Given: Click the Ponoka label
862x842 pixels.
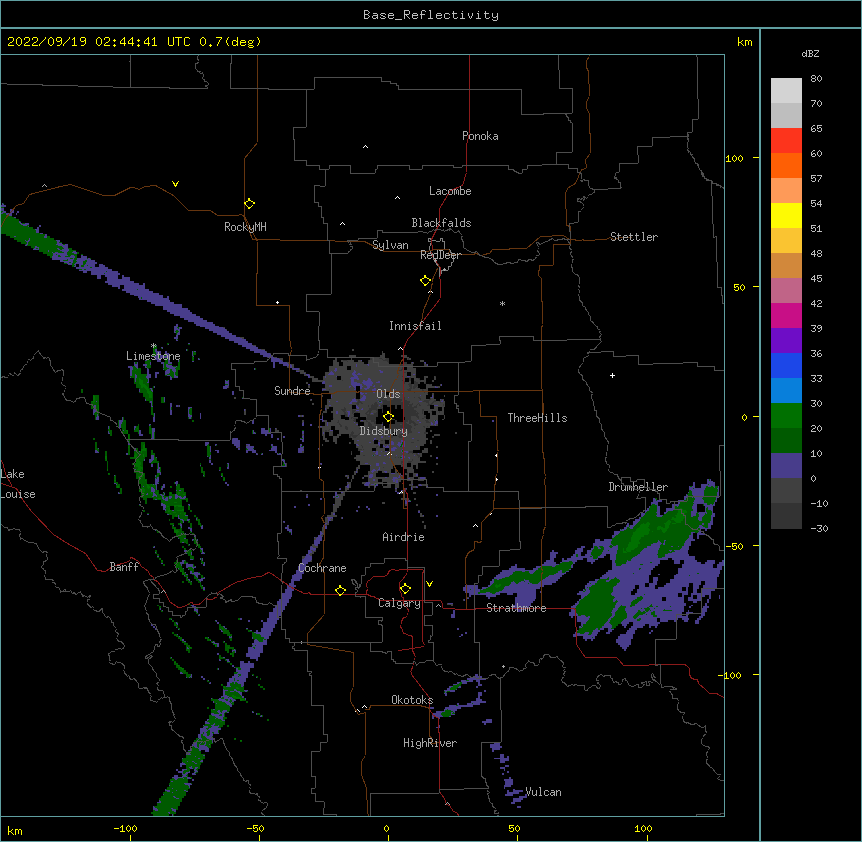Looking at the screenshot, I should [x=480, y=136].
